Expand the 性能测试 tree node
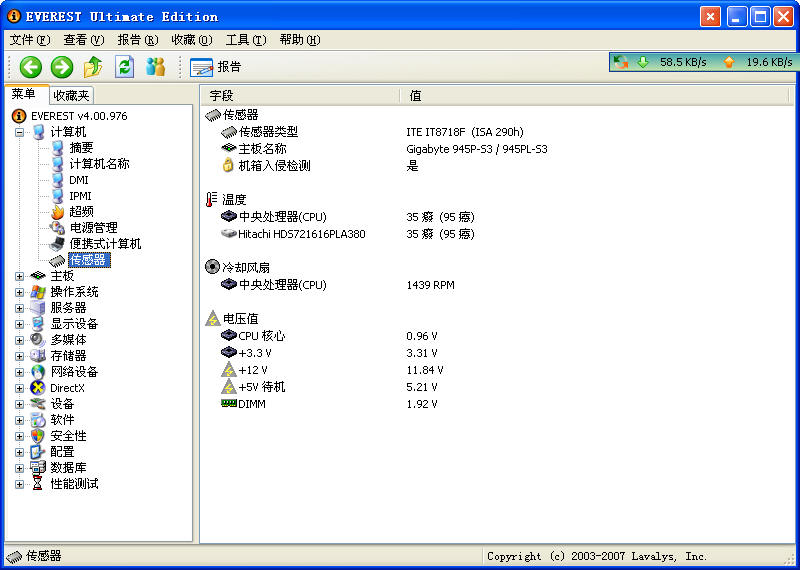This screenshot has width=800, height=570. click(x=19, y=484)
